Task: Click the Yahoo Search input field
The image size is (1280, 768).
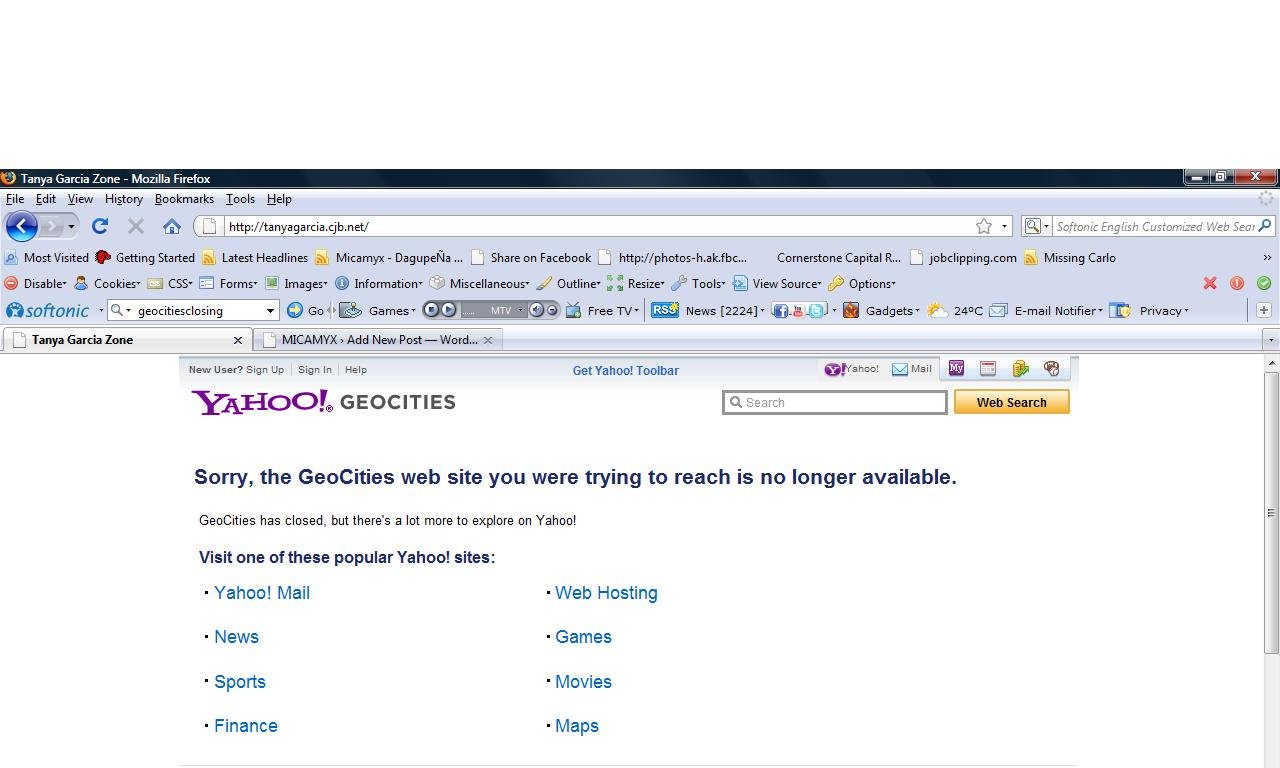Action: pos(835,402)
